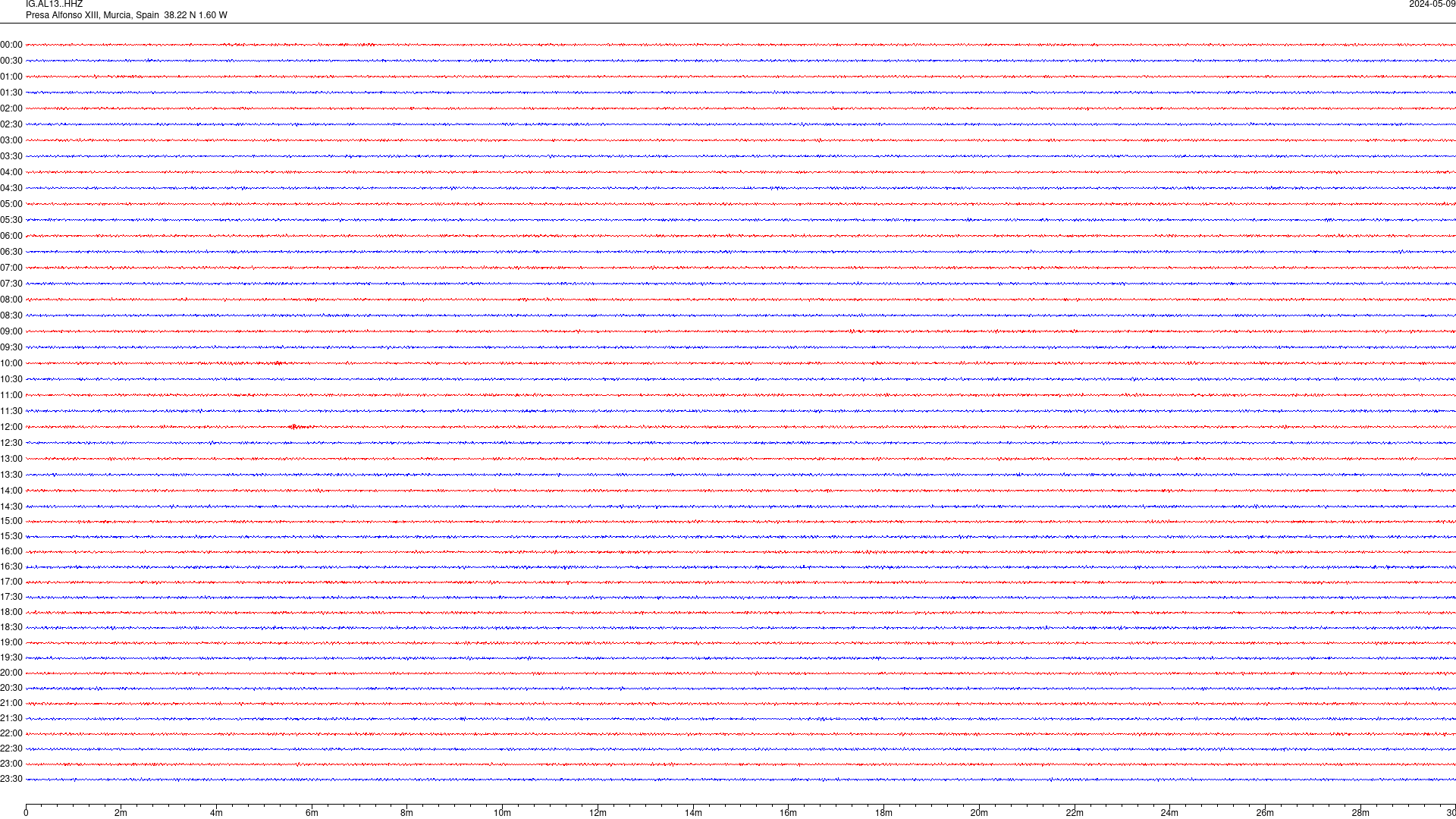Screen dimensions: 1456x819
Task: Select the 07:00 trace row label
Action: click(11, 268)
